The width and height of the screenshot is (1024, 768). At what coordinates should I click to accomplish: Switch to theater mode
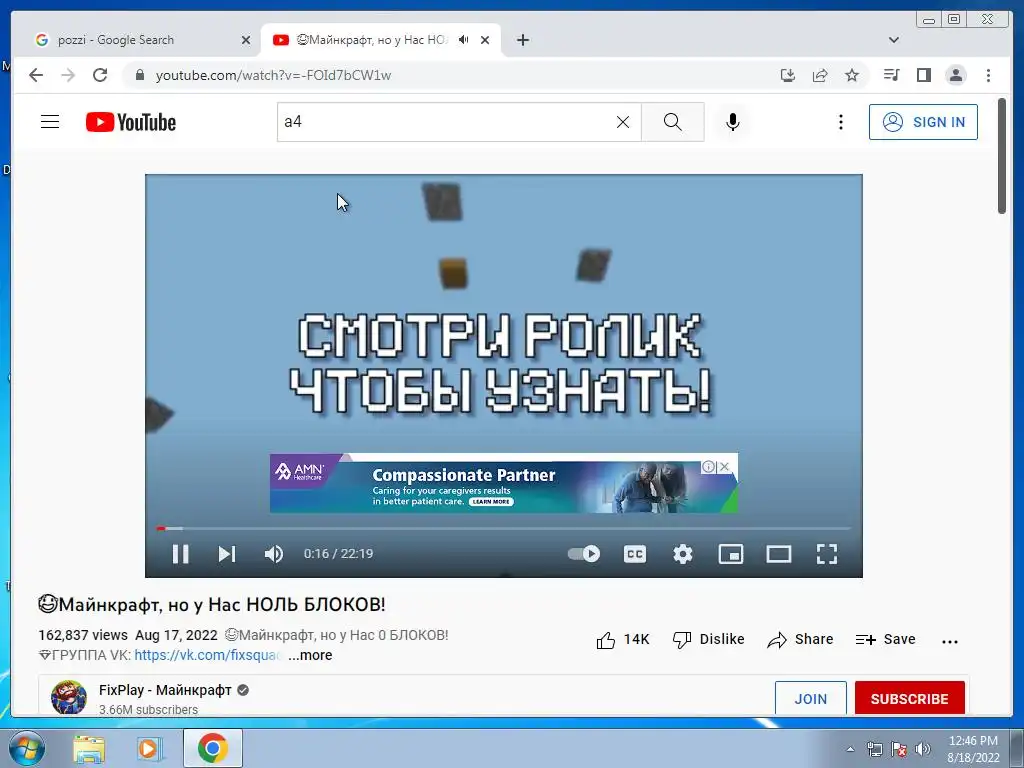click(x=778, y=554)
